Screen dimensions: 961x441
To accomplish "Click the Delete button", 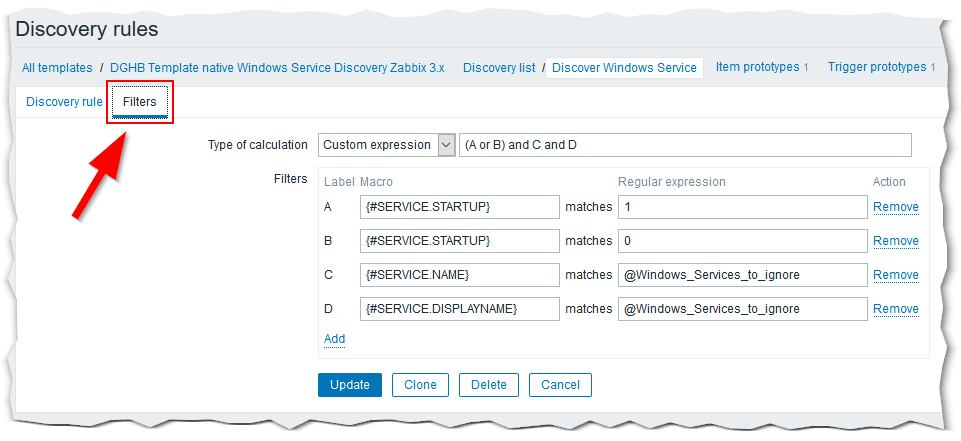I will coord(488,385).
